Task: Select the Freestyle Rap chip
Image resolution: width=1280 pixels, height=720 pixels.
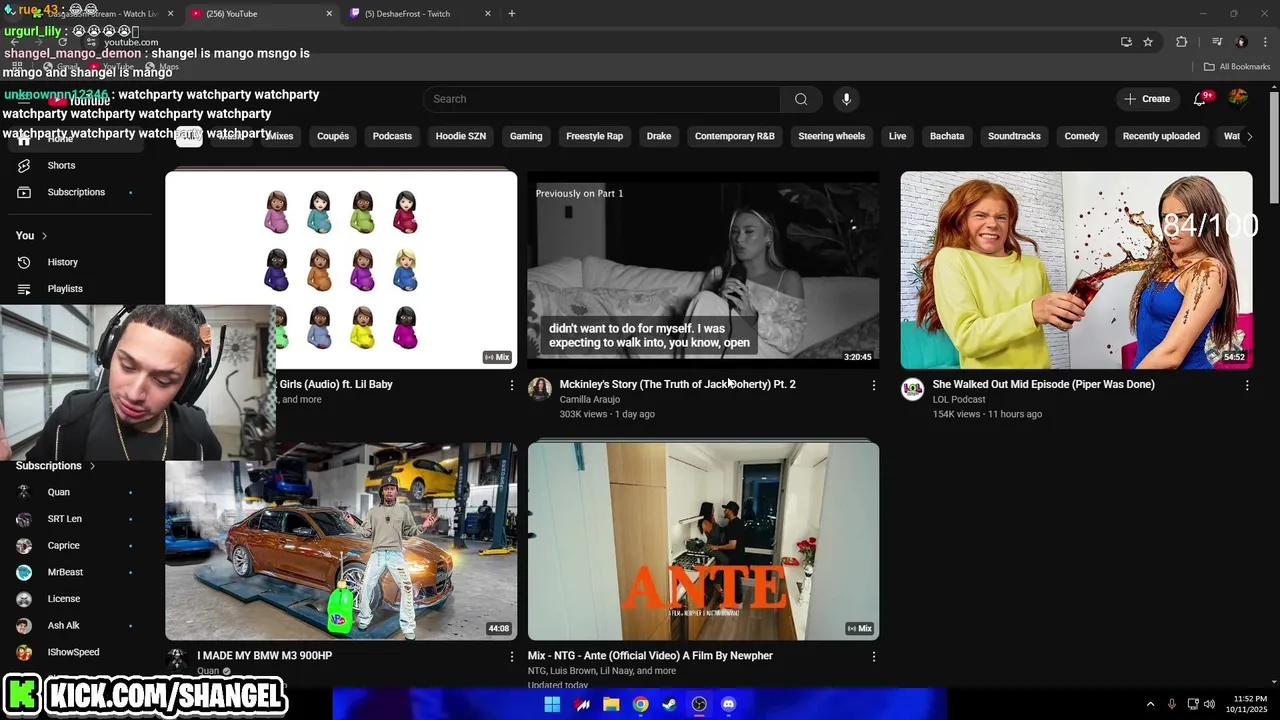Action: coord(594,136)
